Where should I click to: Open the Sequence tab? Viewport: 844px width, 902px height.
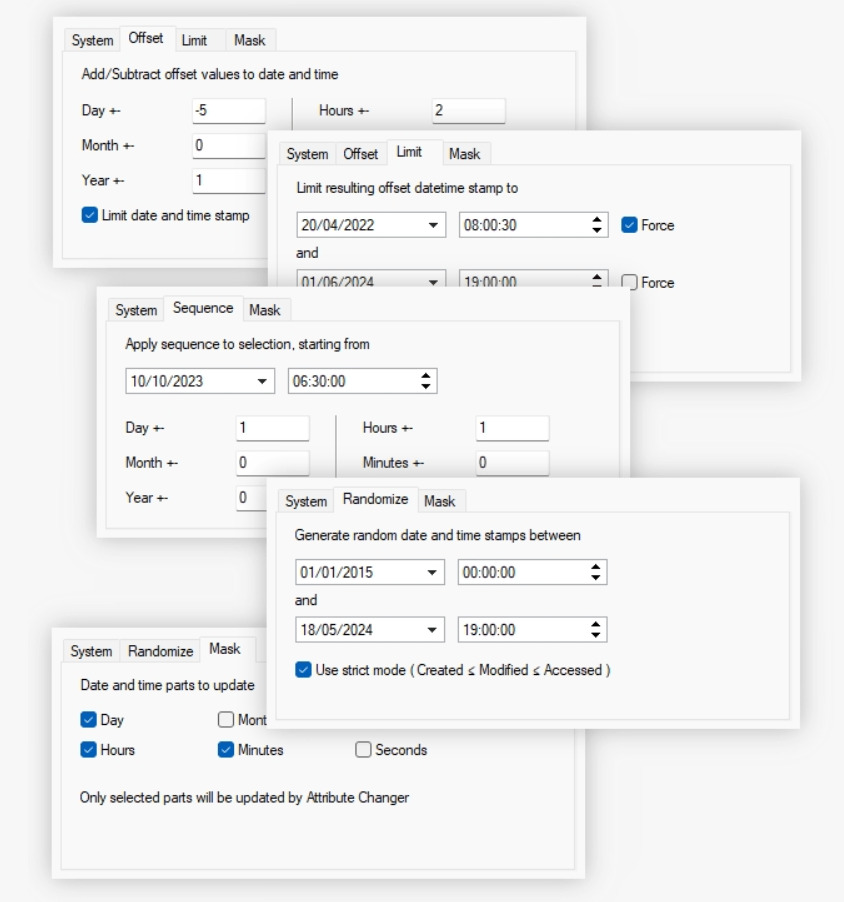(x=203, y=309)
